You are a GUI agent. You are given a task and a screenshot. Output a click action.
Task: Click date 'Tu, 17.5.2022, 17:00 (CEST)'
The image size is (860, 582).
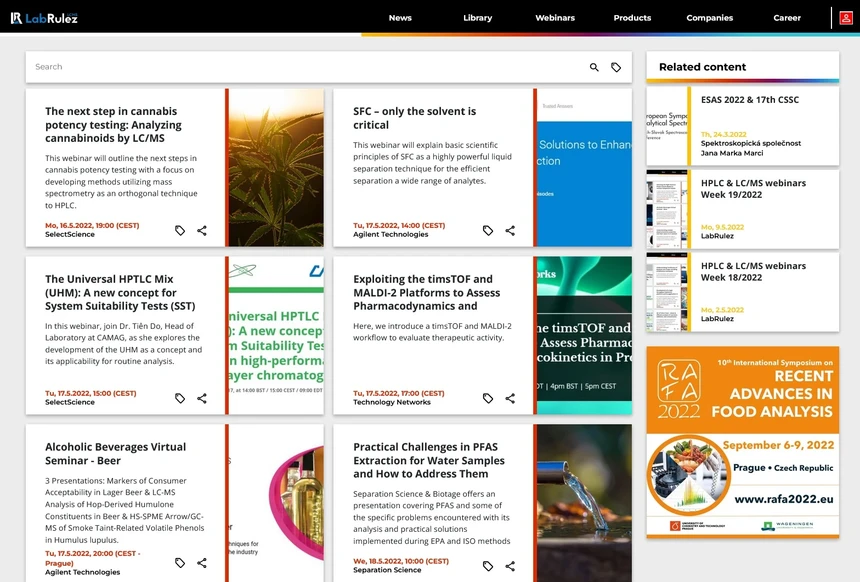coord(399,393)
